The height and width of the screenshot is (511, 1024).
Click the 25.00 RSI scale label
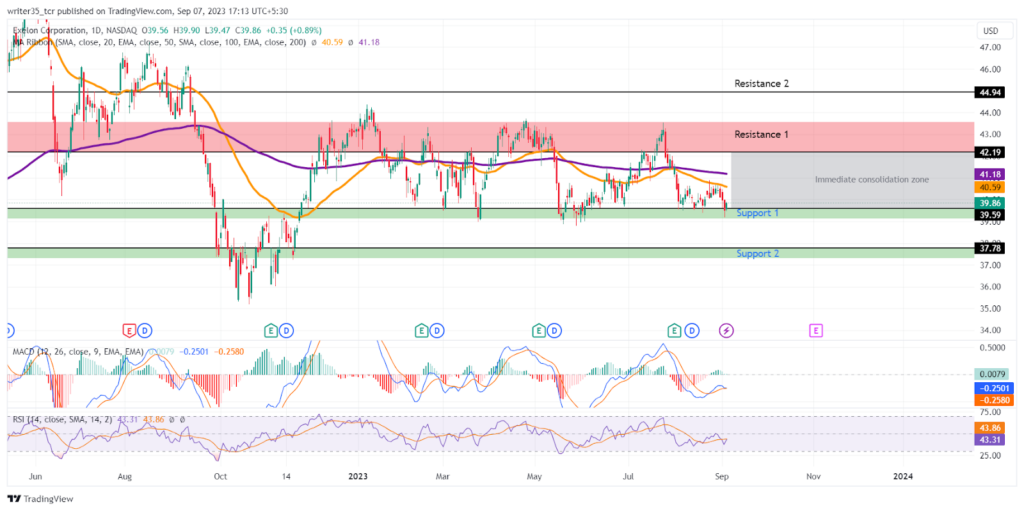tap(990, 455)
